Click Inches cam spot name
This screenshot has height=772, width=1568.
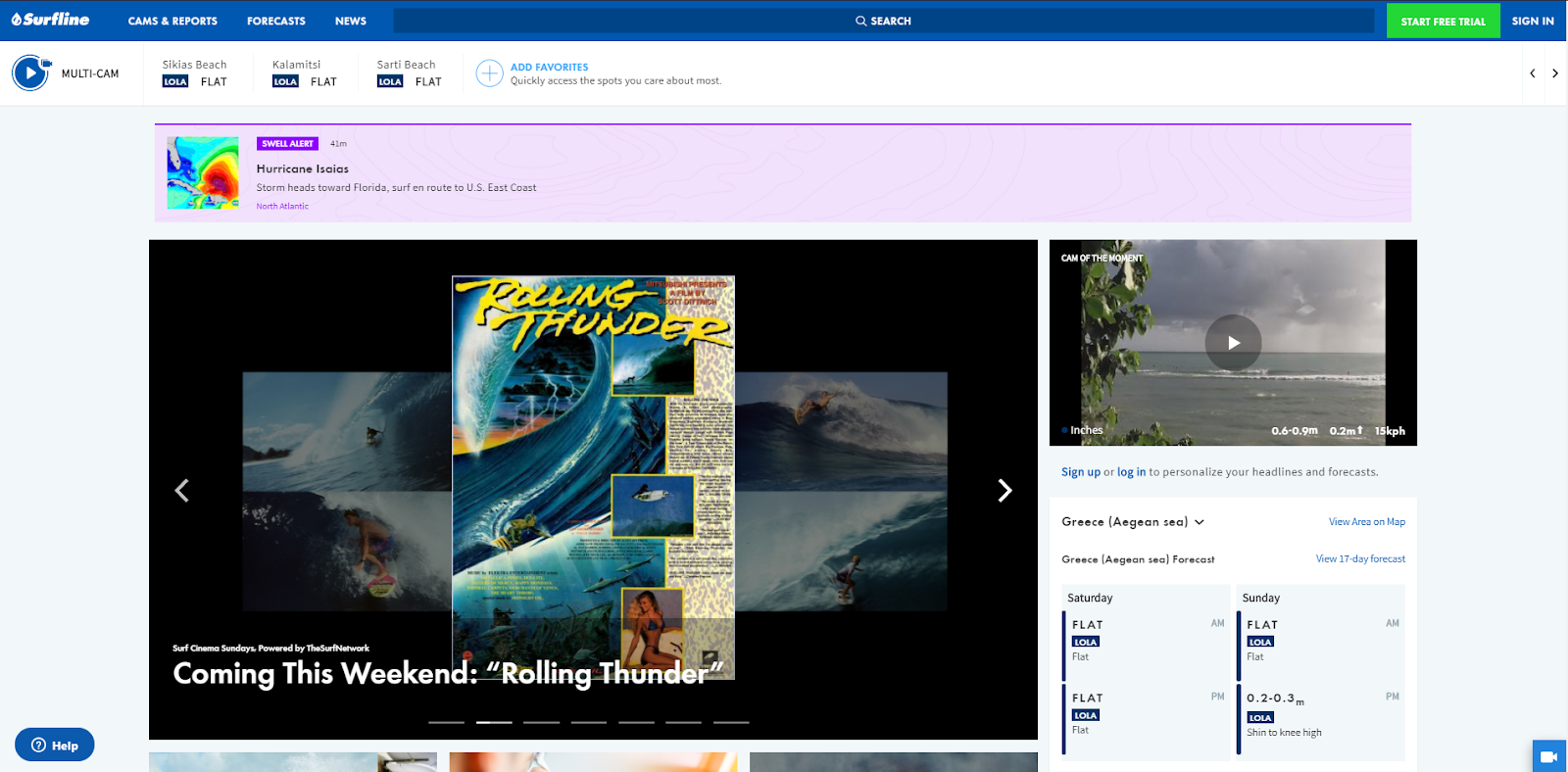[x=1086, y=430]
